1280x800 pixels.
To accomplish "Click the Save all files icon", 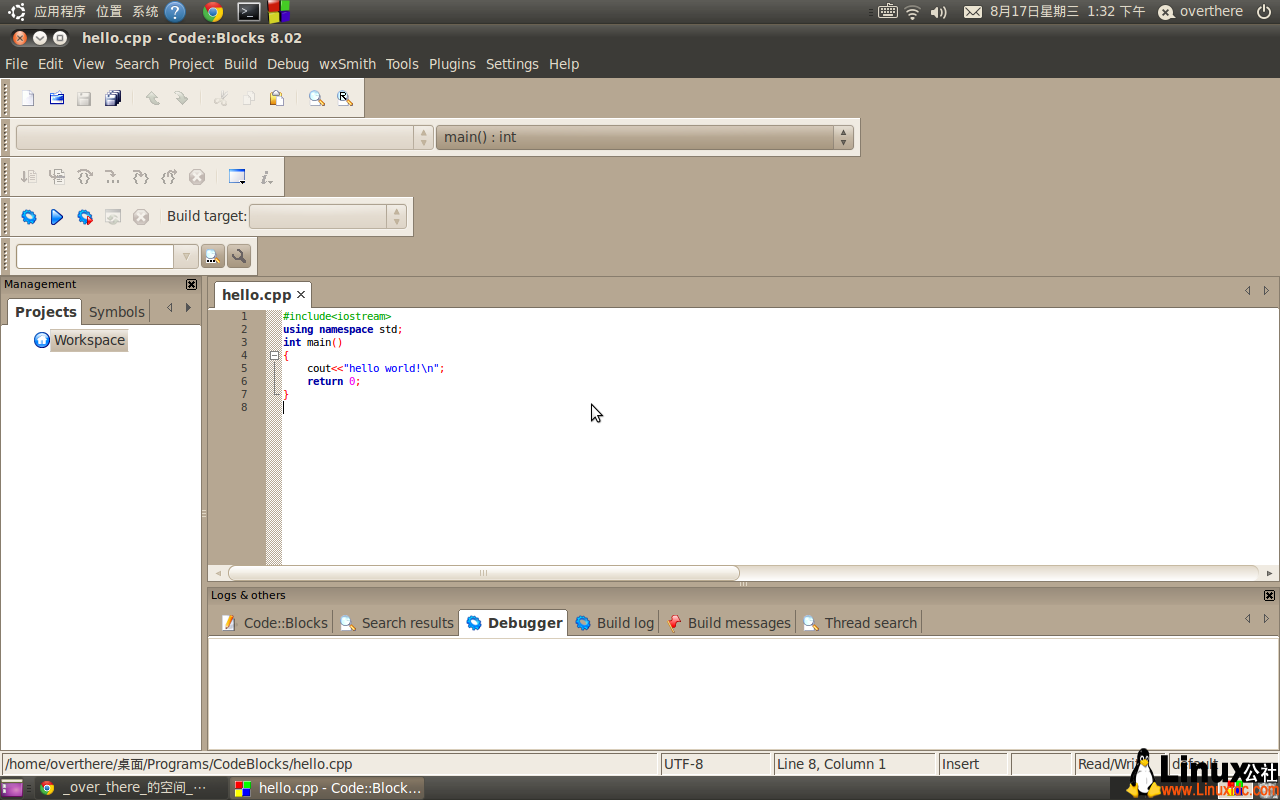I will [x=112, y=98].
